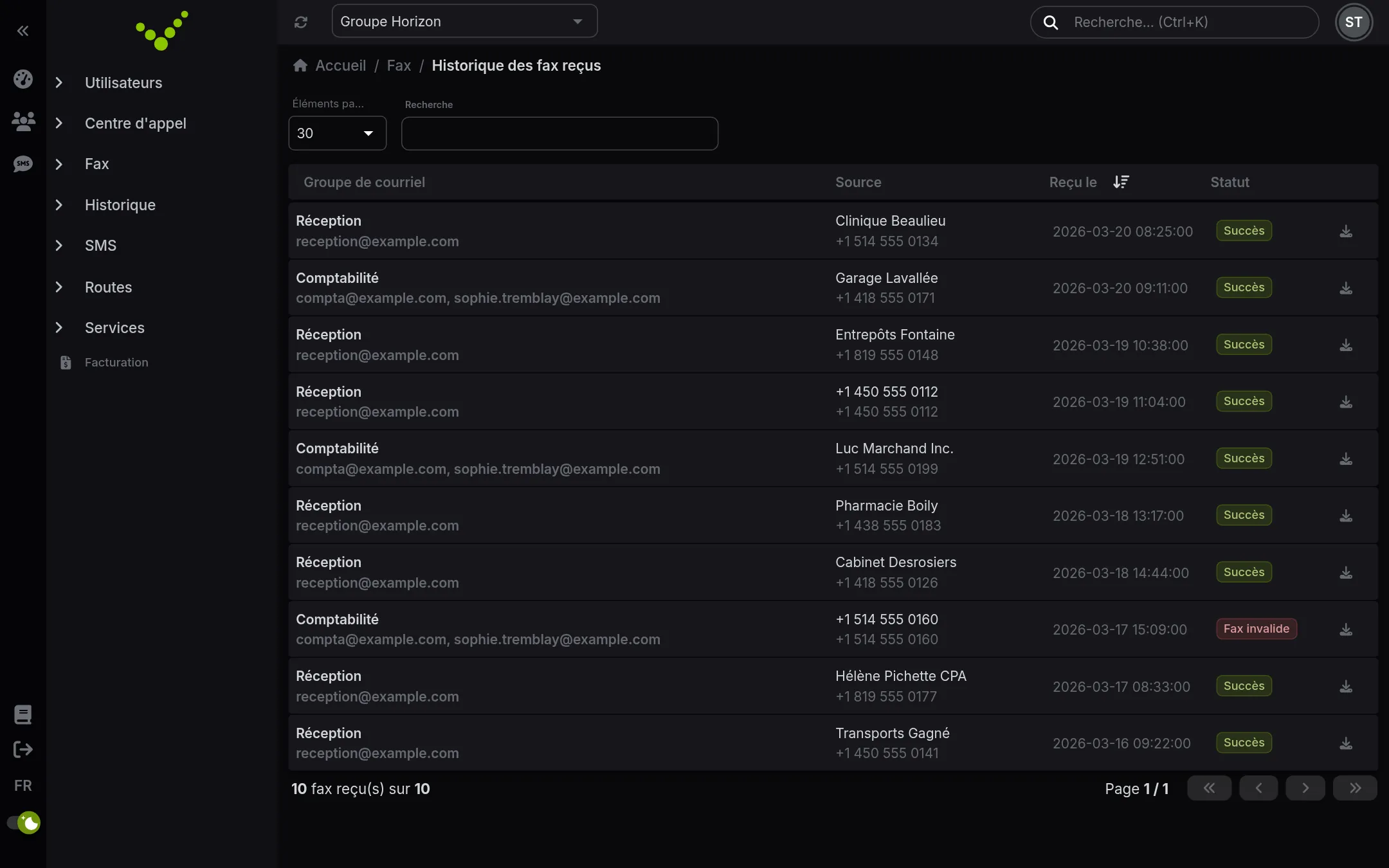The height and width of the screenshot is (868, 1389).
Task: Click the logout icon in left rail
Action: 23,749
